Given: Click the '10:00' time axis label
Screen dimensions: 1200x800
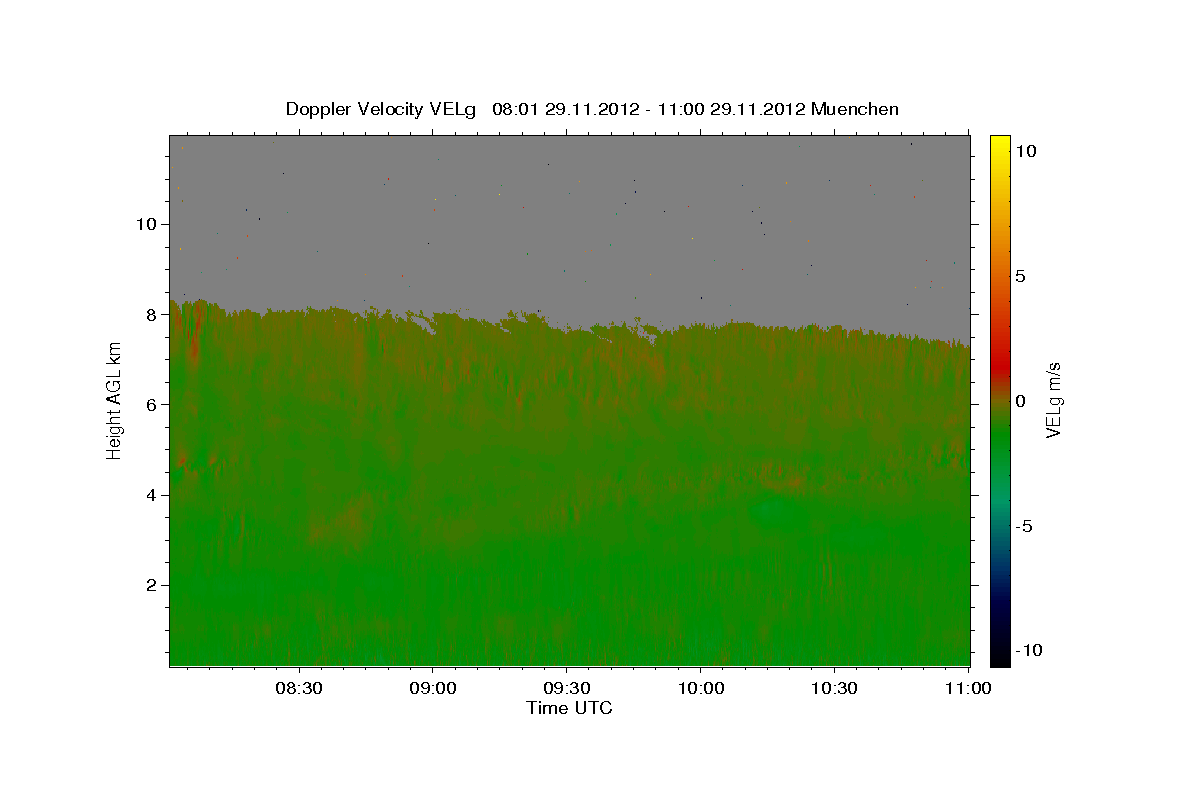Looking at the screenshot, I should pos(700,688).
